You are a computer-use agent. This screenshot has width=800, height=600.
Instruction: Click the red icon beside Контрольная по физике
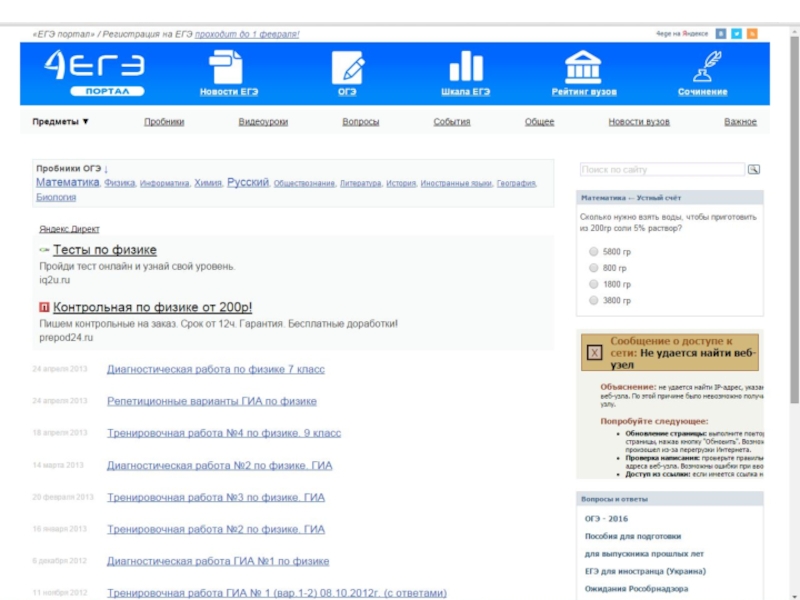(44, 307)
